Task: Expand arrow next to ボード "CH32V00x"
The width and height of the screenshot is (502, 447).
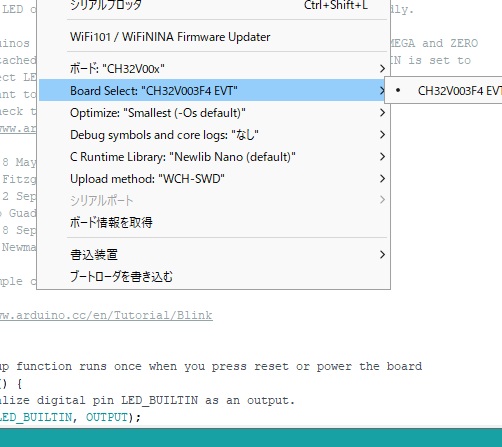Action: pos(382,69)
